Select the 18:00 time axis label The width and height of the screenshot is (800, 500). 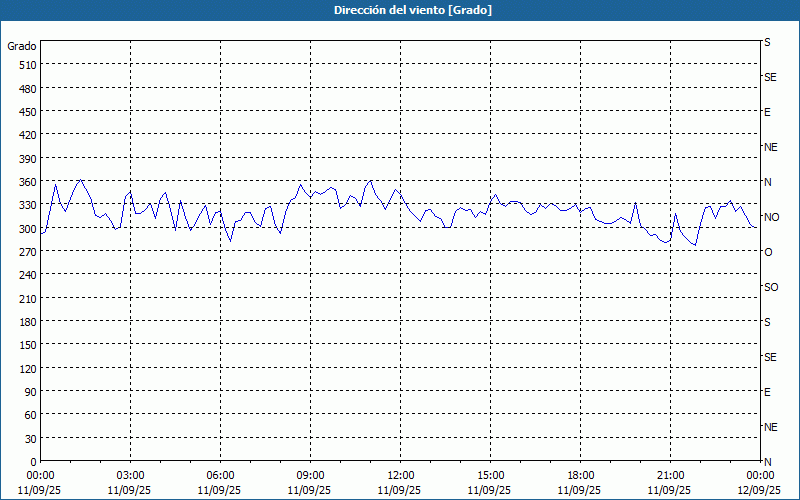(x=580, y=475)
